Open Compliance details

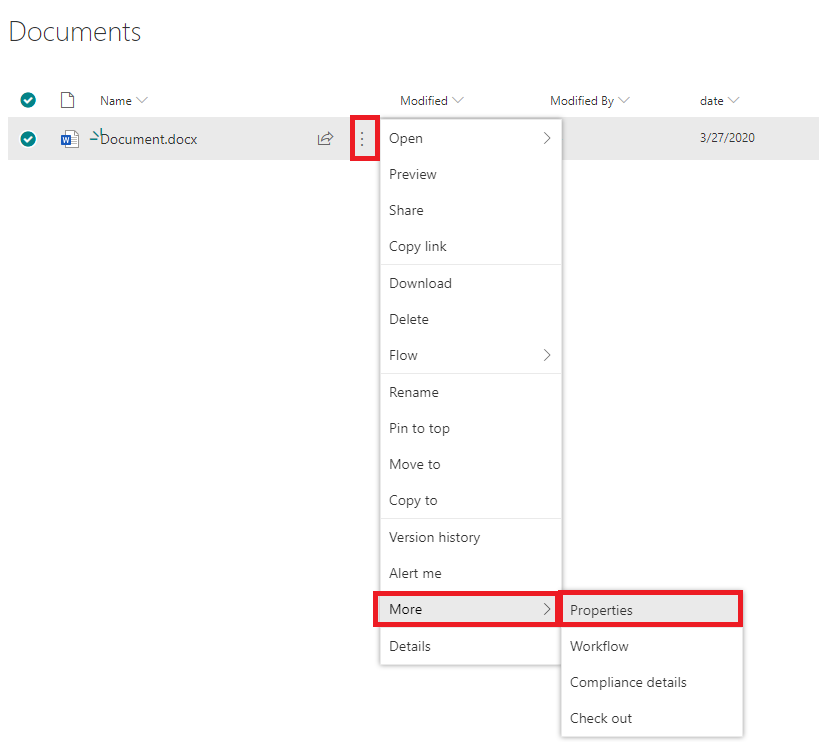pos(652,682)
